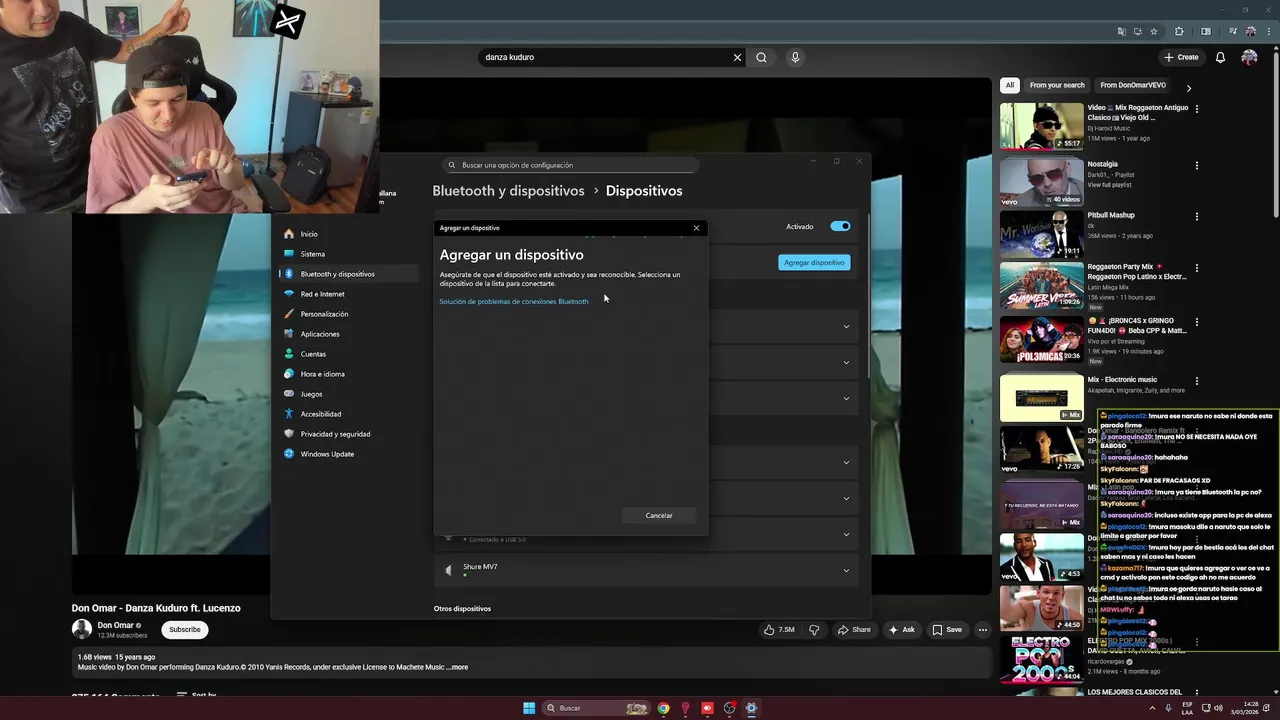Click the Shure MV7 speaker icon
This screenshot has width=1280, height=720.
coord(448,570)
